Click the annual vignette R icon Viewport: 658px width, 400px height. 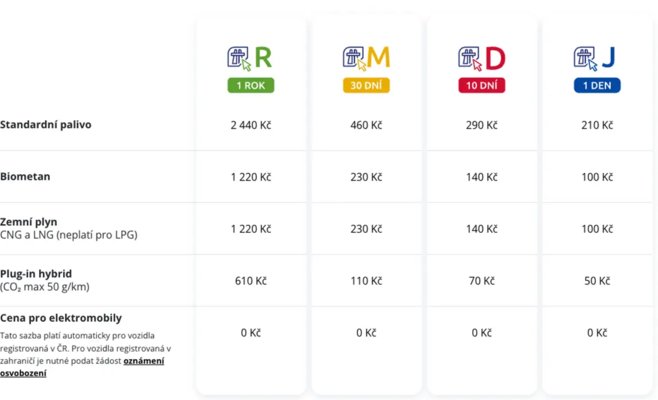[250, 57]
